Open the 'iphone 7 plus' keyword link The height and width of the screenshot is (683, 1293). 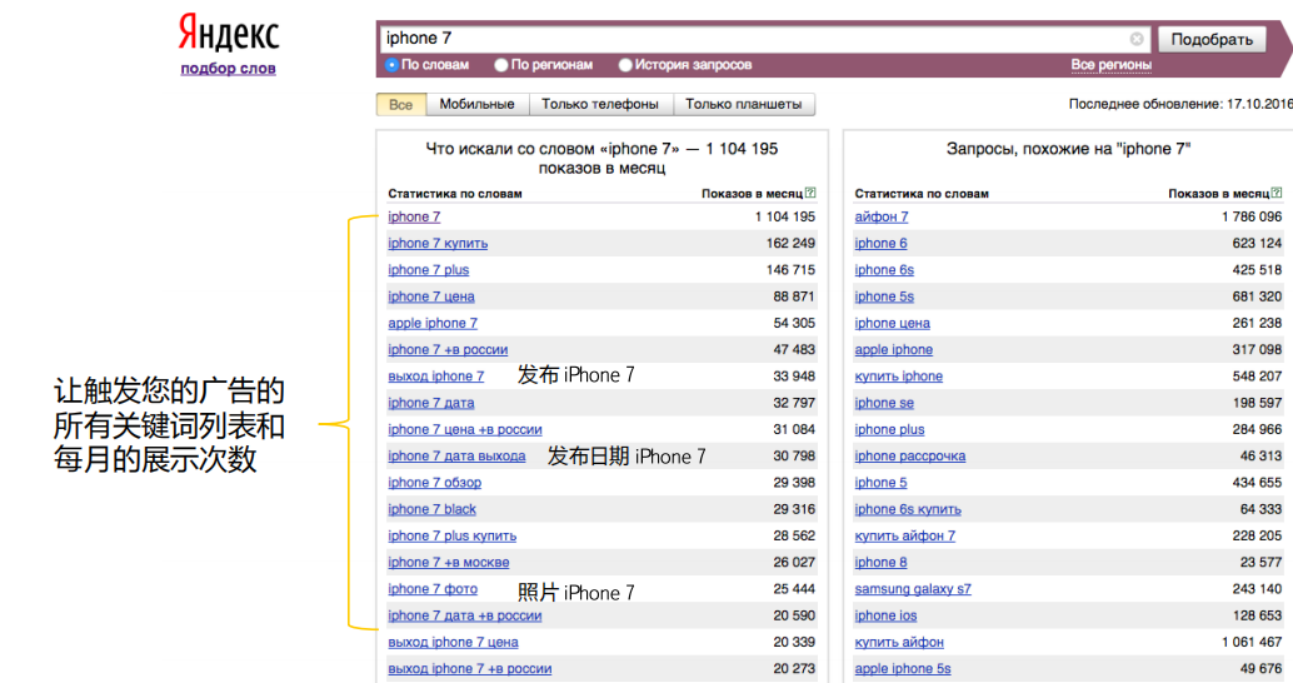click(x=428, y=270)
